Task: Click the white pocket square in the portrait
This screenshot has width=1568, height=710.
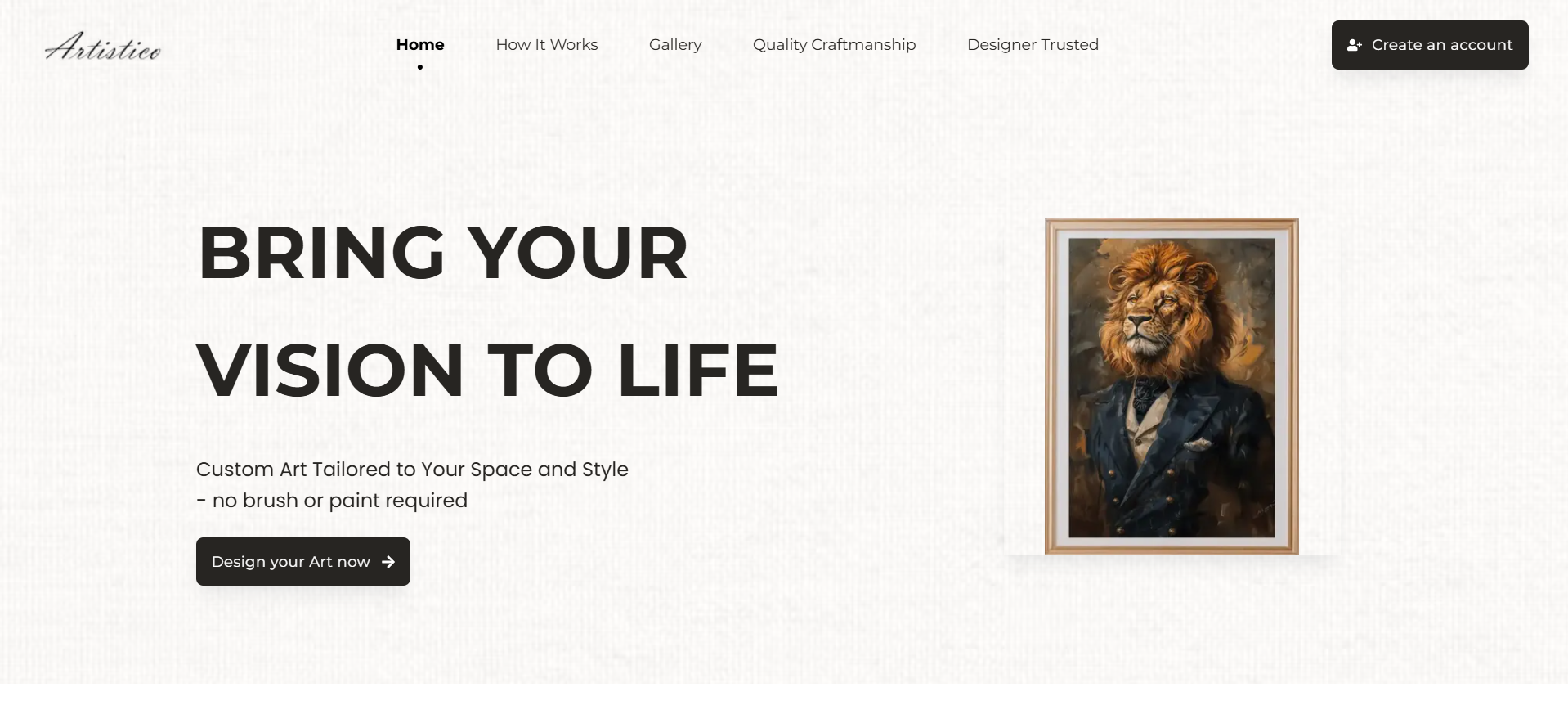Action: tap(1198, 445)
